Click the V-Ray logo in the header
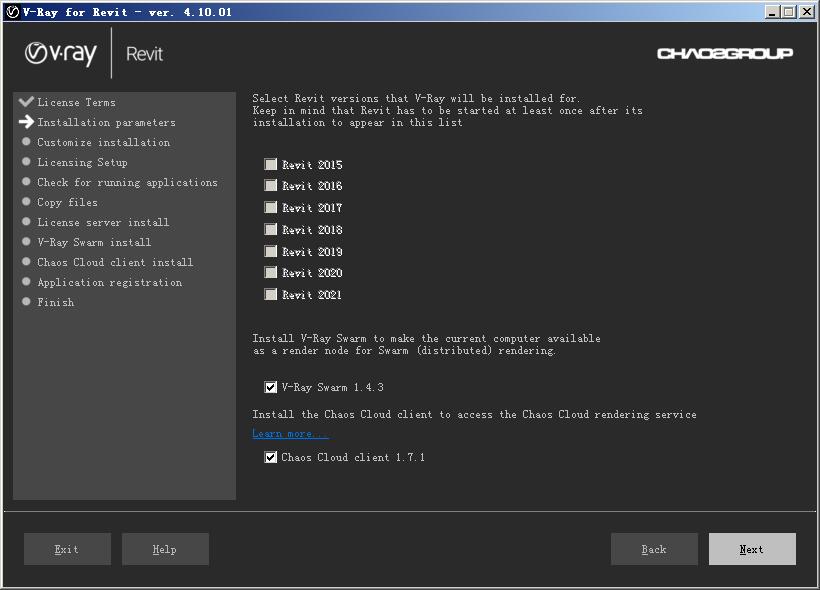 61,54
